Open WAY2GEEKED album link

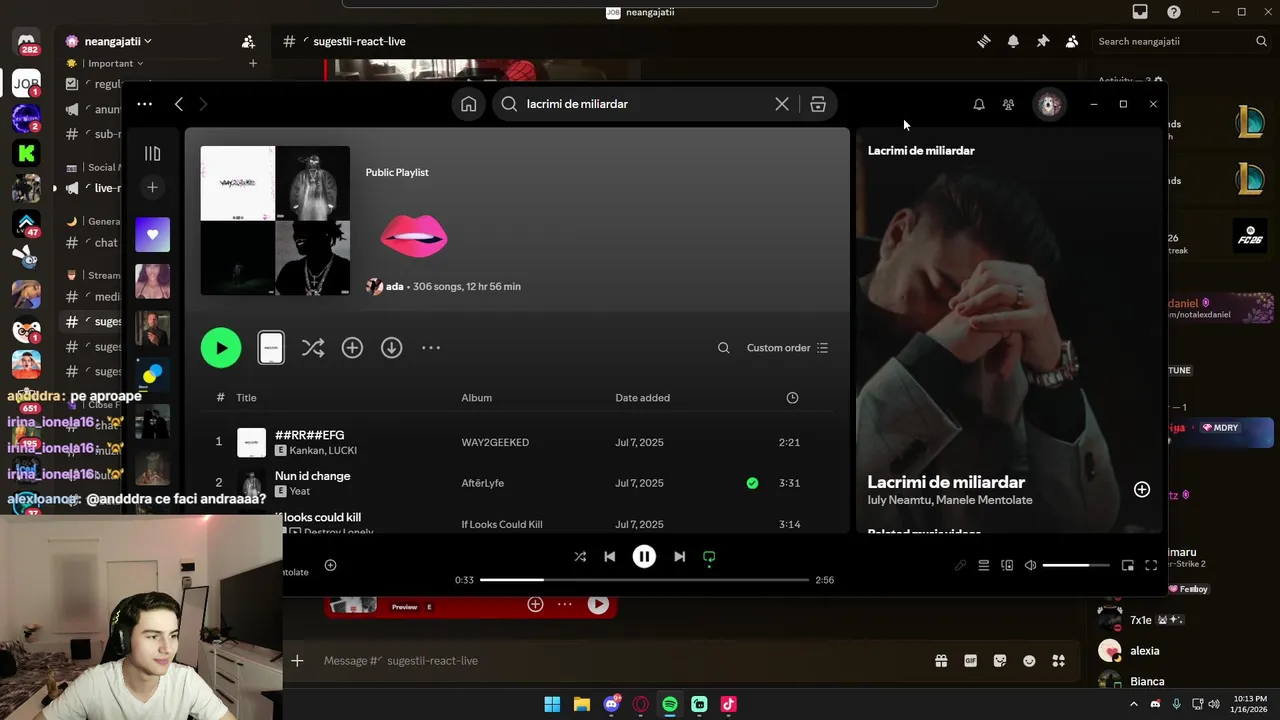pos(495,442)
